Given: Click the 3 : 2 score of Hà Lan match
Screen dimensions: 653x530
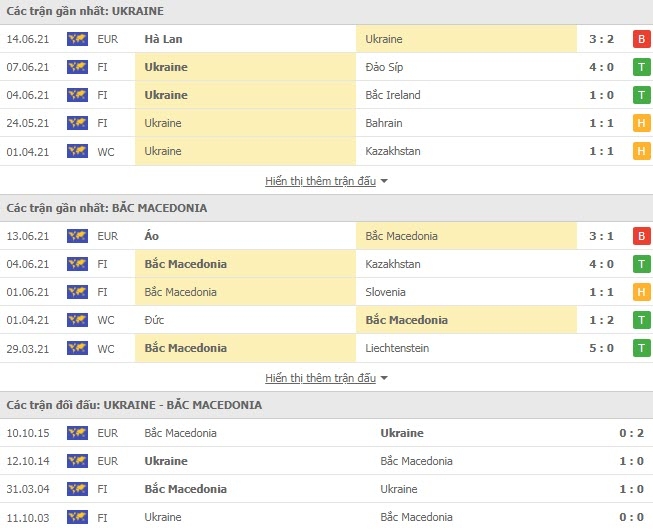Looking at the screenshot, I should tap(601, 39).
